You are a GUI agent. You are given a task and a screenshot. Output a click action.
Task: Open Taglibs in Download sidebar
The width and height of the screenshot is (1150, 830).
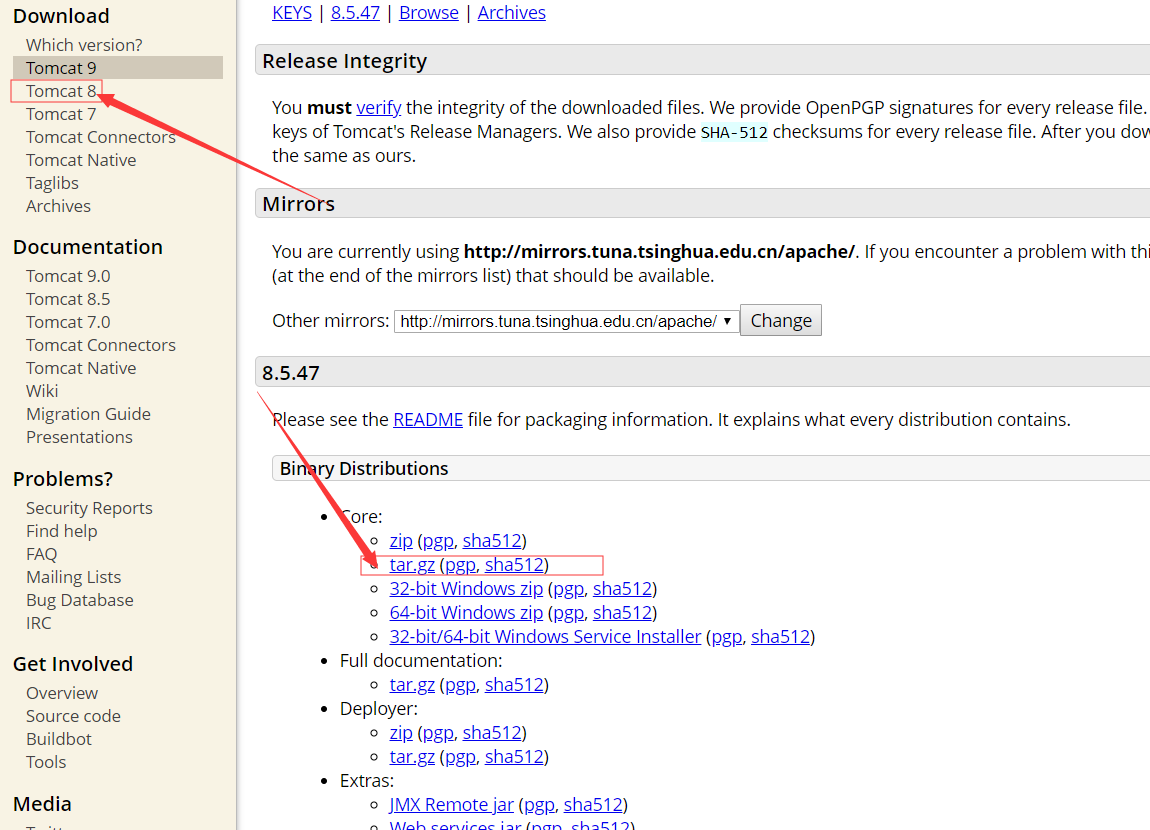pos(52,183)
